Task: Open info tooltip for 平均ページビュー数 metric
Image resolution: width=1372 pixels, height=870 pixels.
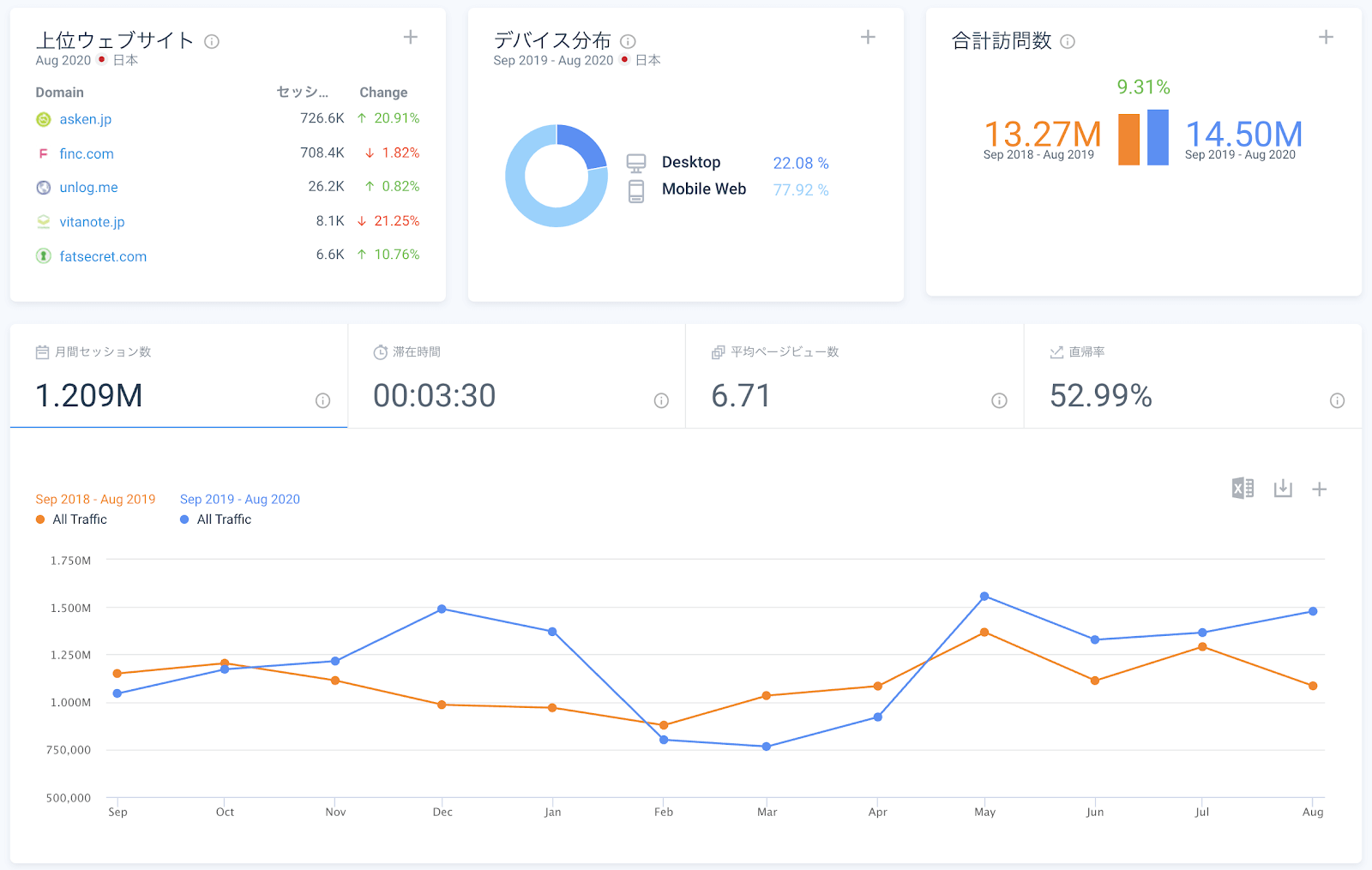Action: (x=999, y=400)
